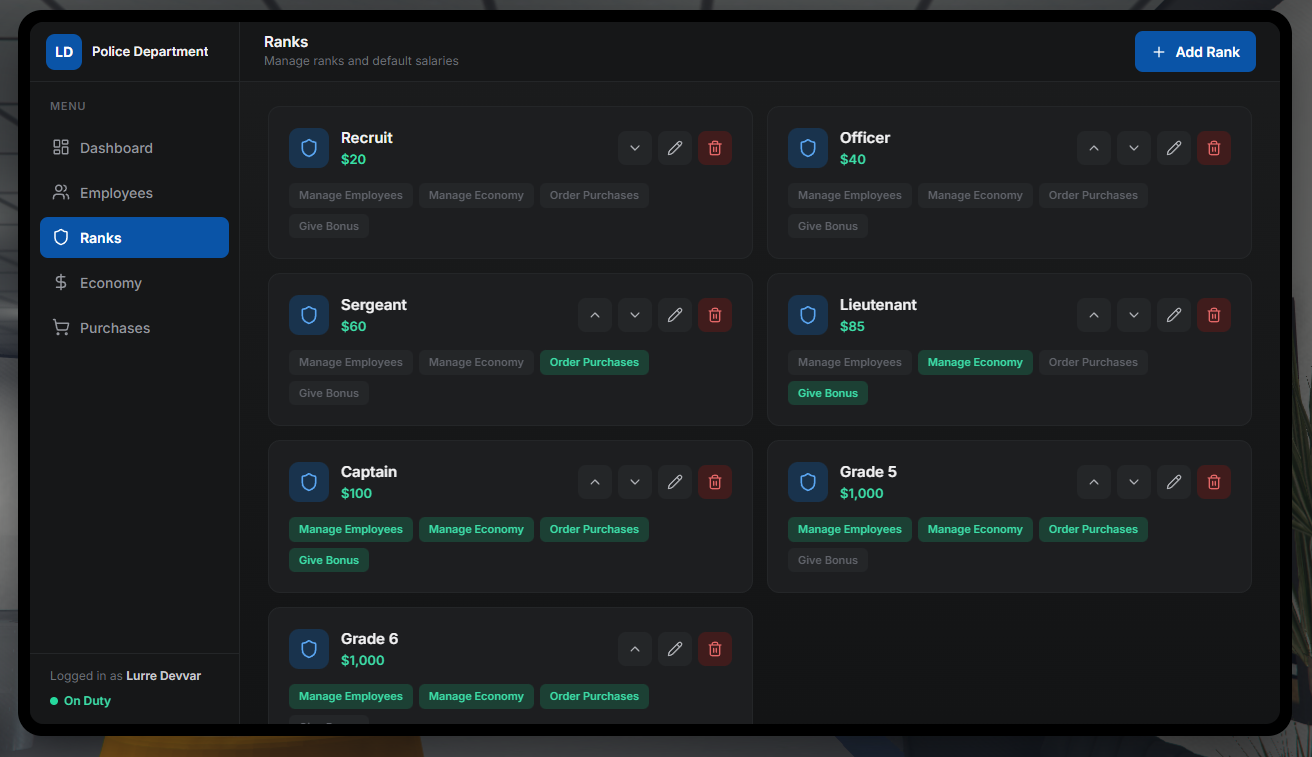Toggle Order Purchases permission for Sergeant
Viewport: 1312px width, 757px height.
coord(594,362)
